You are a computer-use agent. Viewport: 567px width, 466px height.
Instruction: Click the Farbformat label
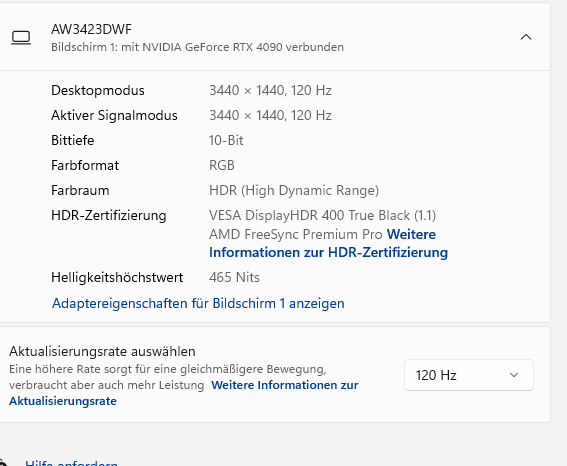pyautogui.click(x=85, y=165)
